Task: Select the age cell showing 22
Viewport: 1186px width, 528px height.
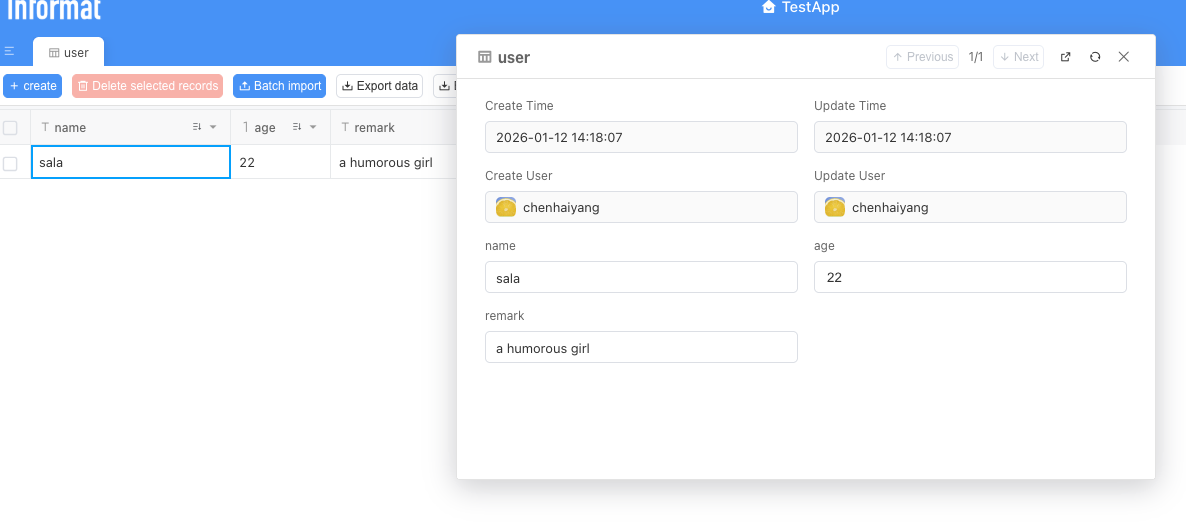Action: pos(280,162)
